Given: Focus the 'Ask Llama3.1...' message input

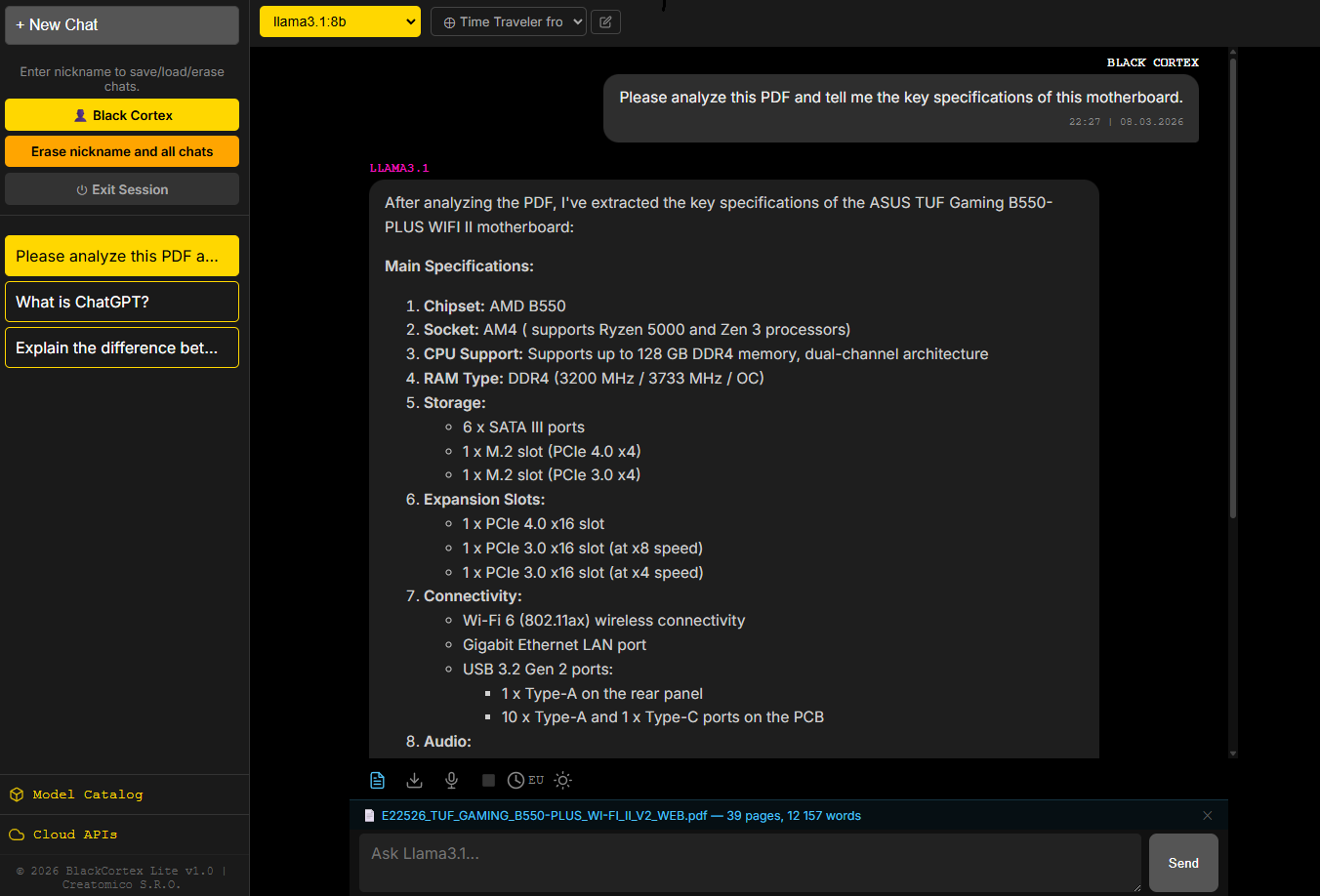Looking at the screenshot, I should pyautogui.click(x=750, y=863).
